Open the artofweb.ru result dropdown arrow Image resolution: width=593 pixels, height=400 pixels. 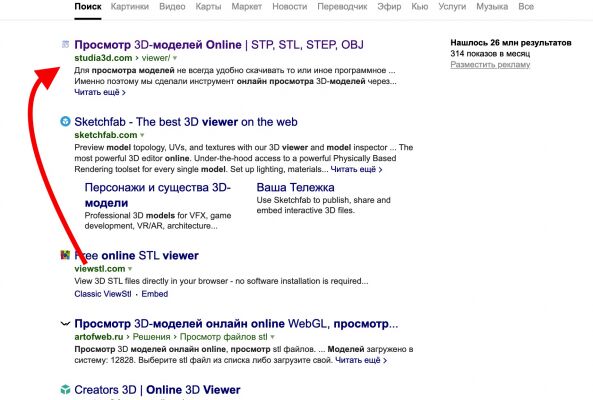[x=272, y=337]
